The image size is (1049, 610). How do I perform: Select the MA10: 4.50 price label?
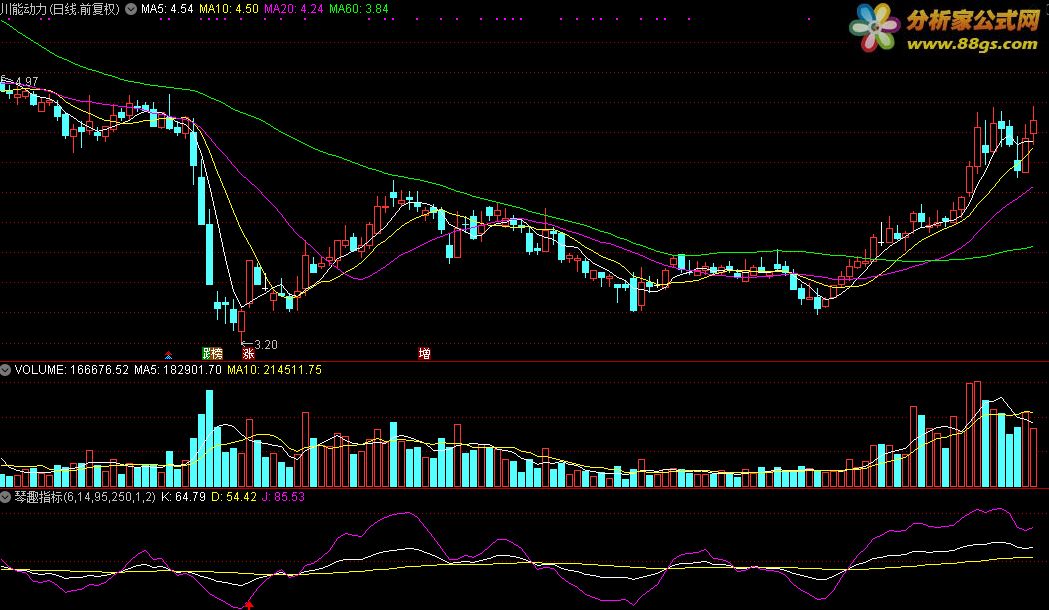point(229,9)
